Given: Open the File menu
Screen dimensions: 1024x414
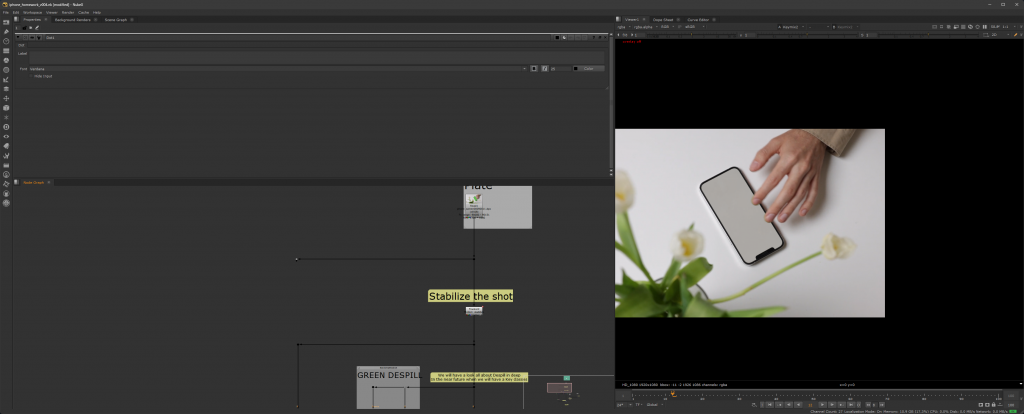Looking at the screenshot, I should [5, 12].
